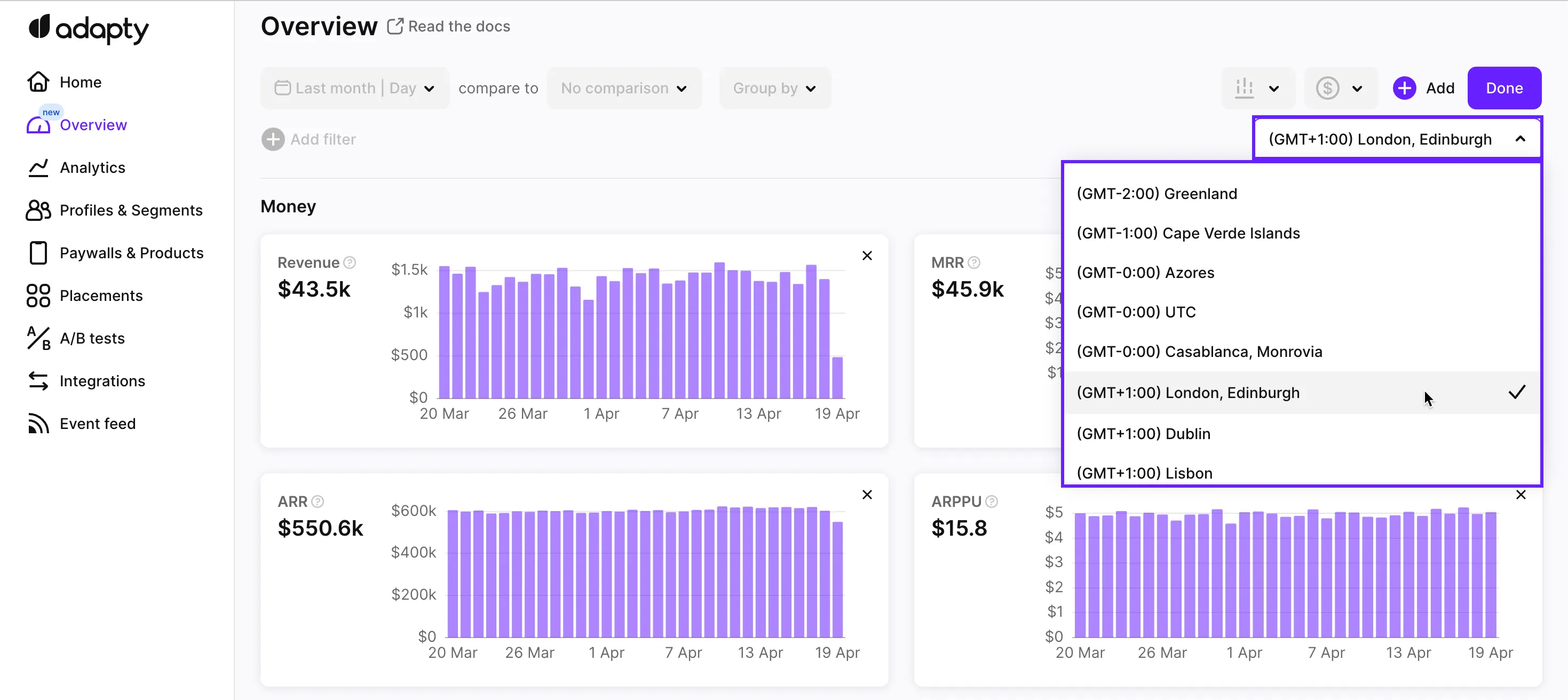Select (GMT-0:00) UTC timezone option
The image size is (1568, 700).
click(1136, 312)
